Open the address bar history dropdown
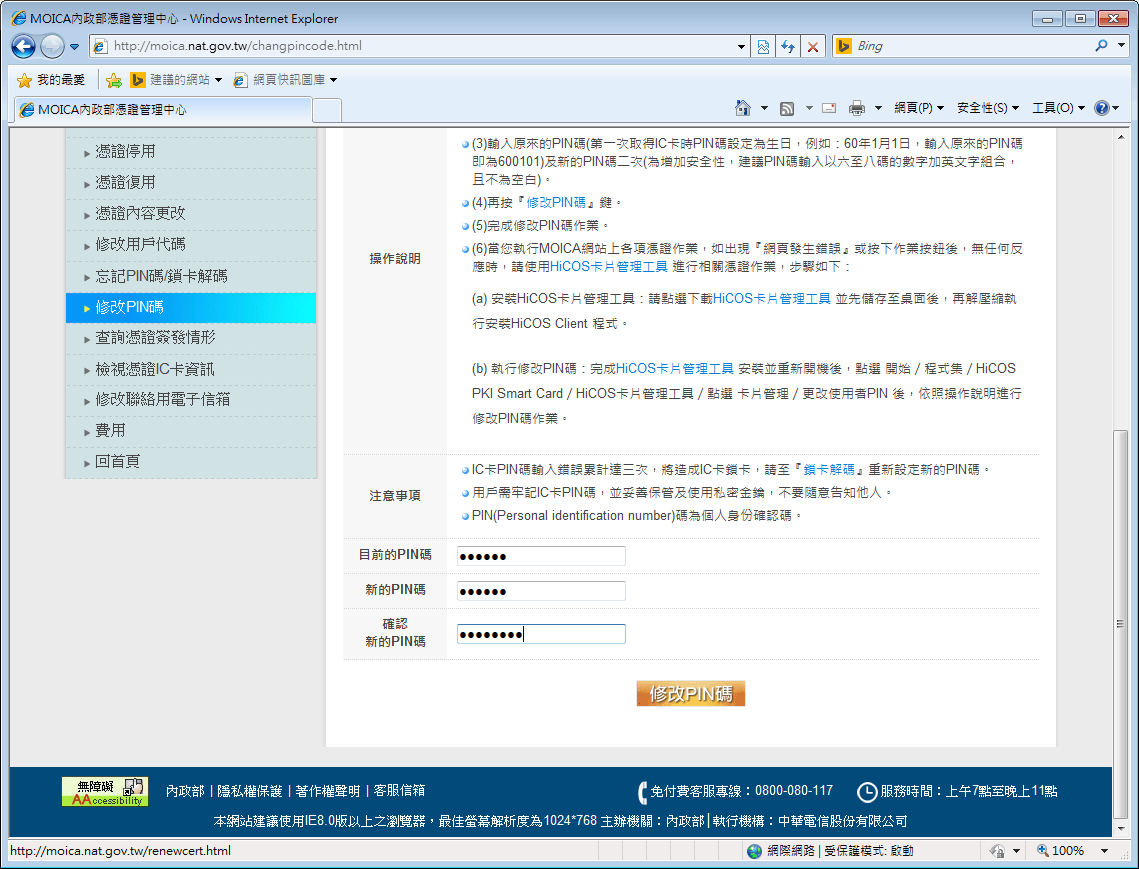Viewport: 1139px width, 869px height. point(740,46)
